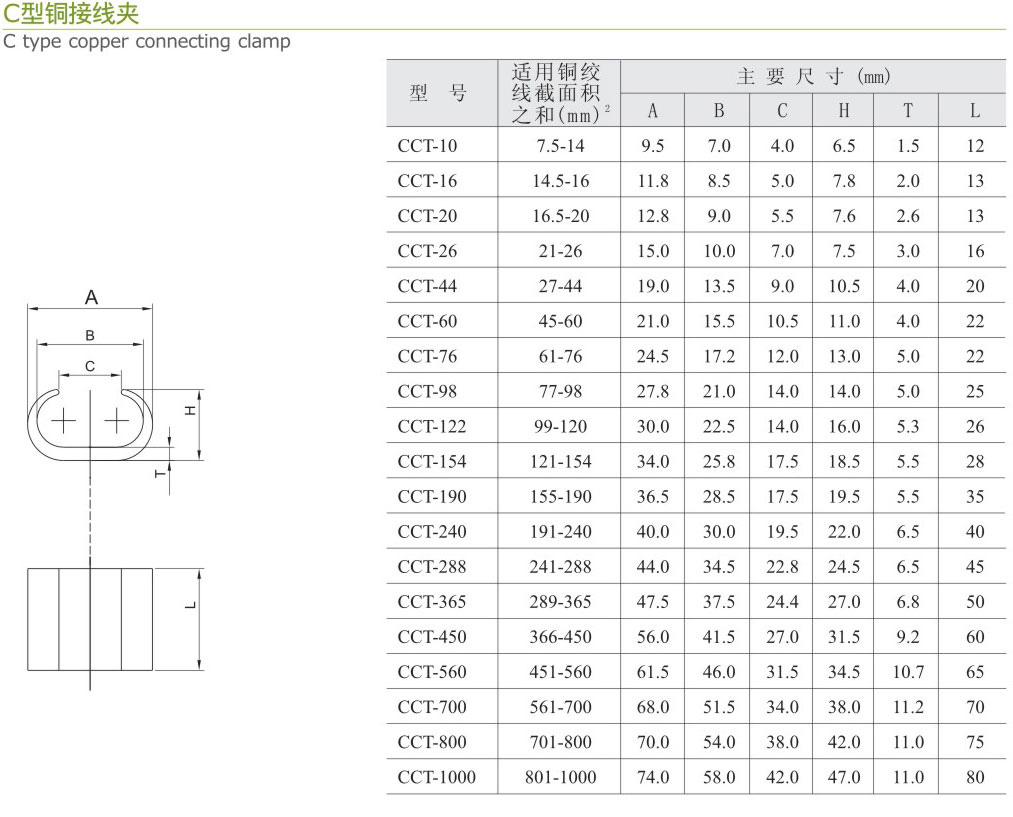Click the 451-560 range cell
The height and width of the screenshot is (817, 1013).
click(x=560, y=672)
